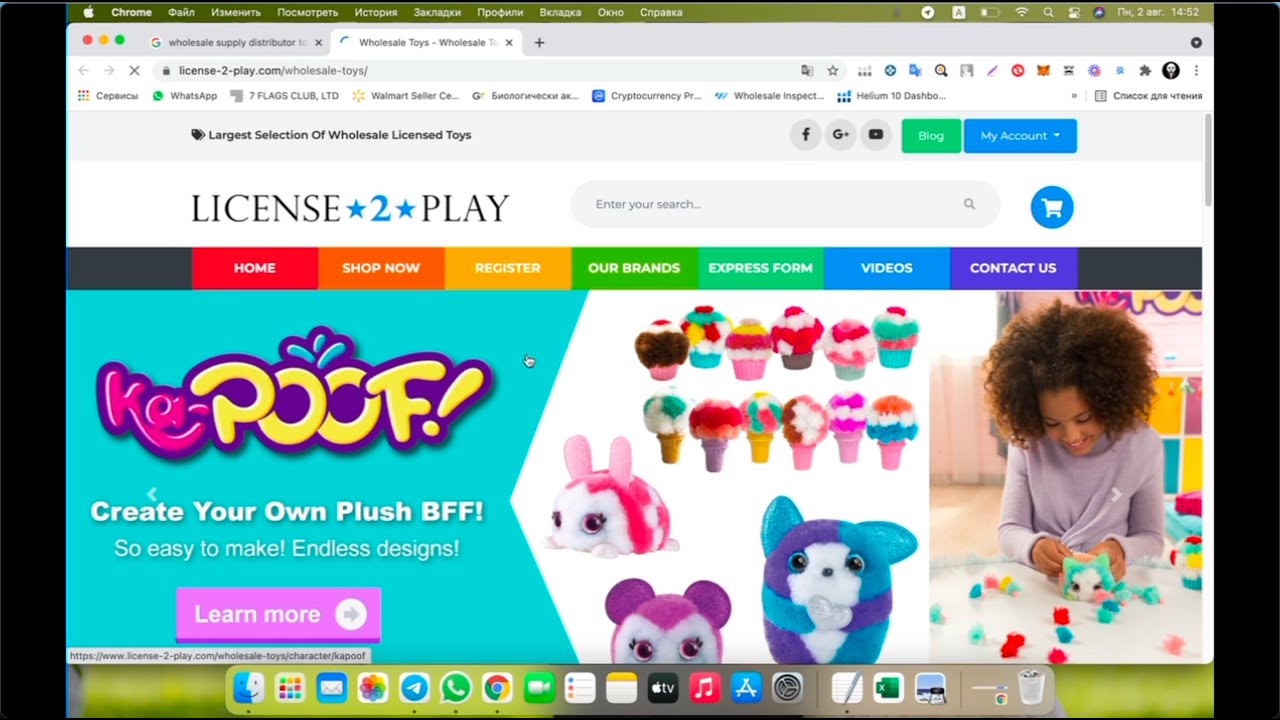This screenshot has width=1280, height=720.
Task: Open Telegram from the Dock
Action: 414,688
